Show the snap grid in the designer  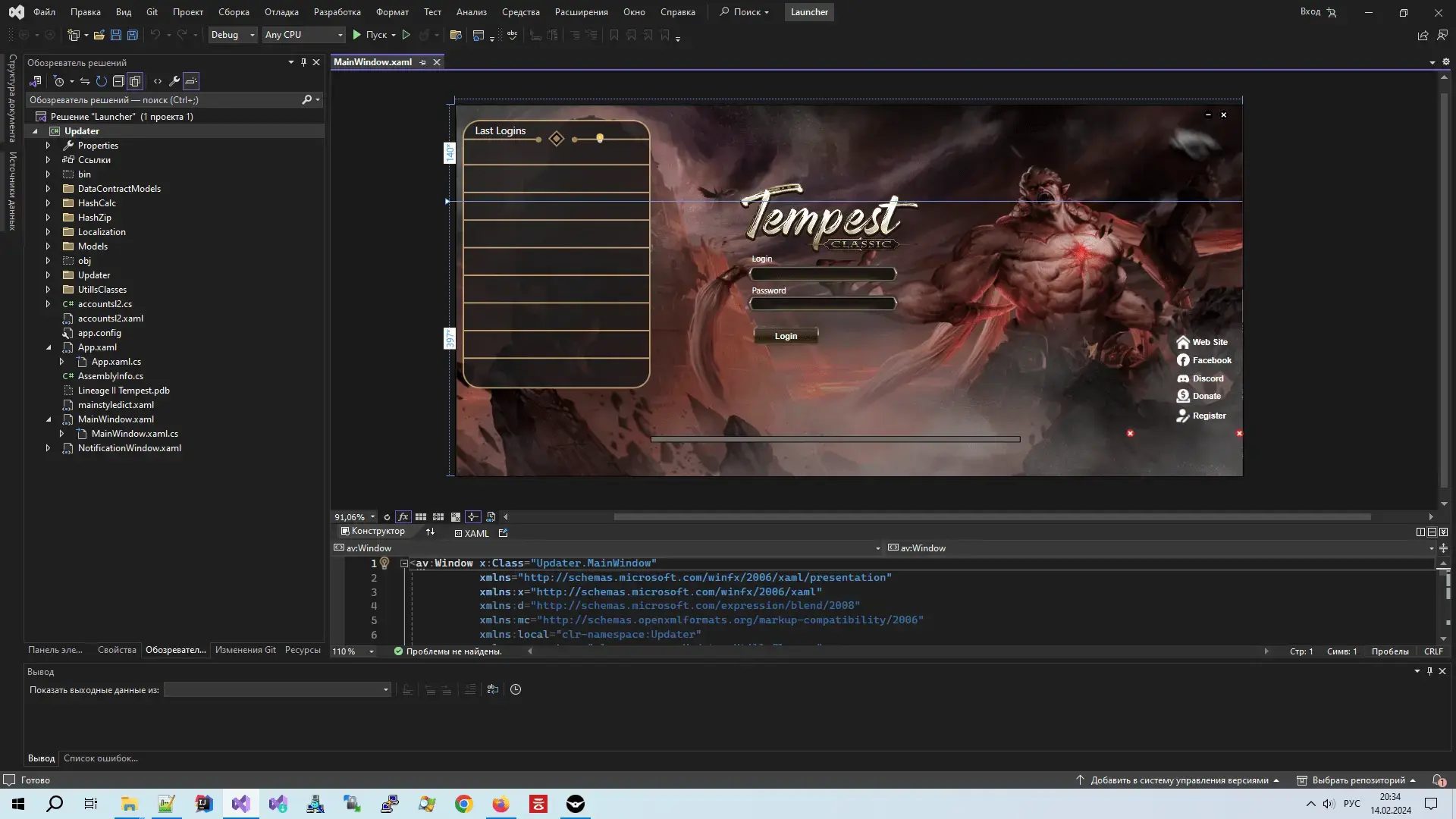pos(421,517)
